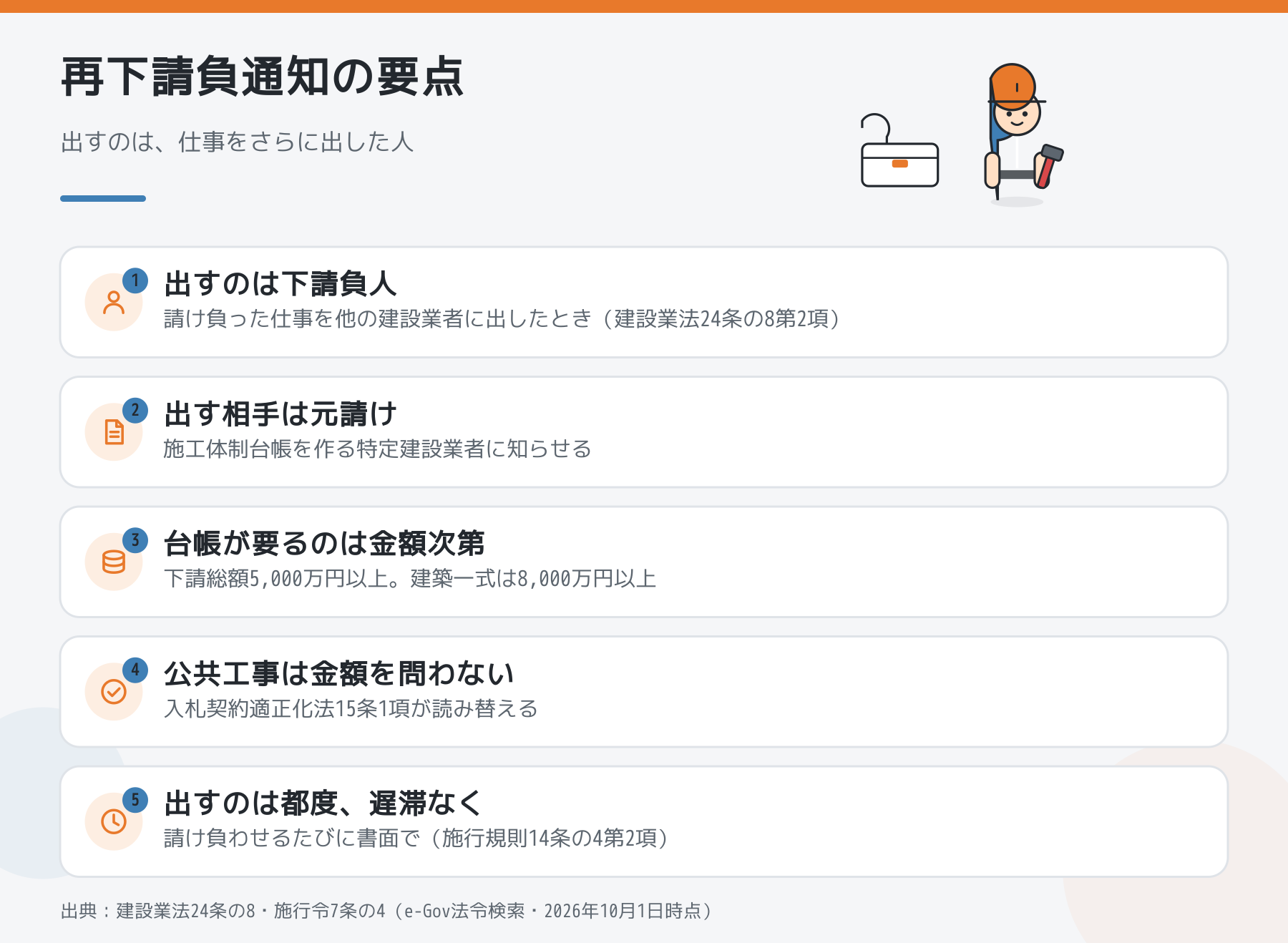Select the heading 出す相手は元請け

tap(280, 414)
